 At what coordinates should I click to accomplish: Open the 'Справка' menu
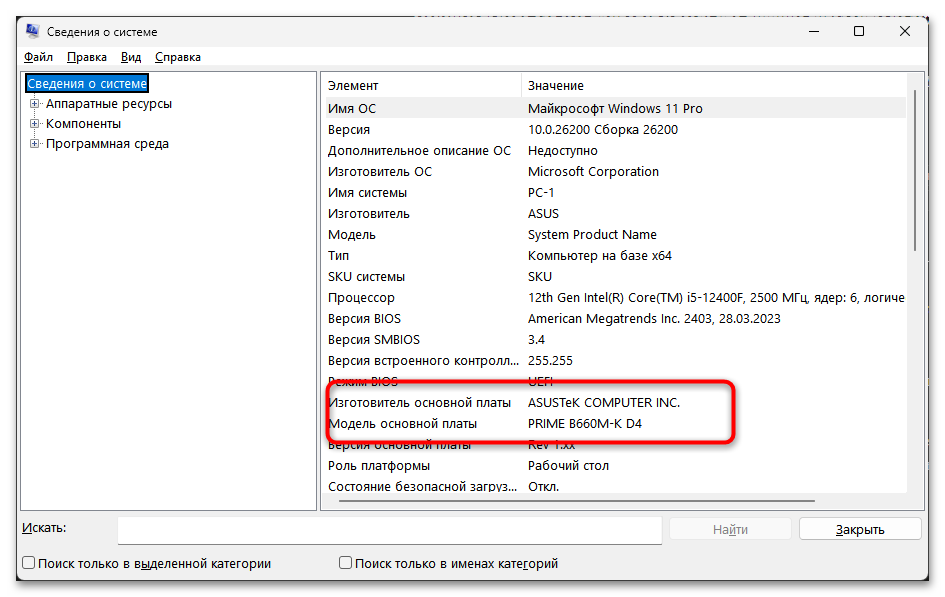pos(178,57)
